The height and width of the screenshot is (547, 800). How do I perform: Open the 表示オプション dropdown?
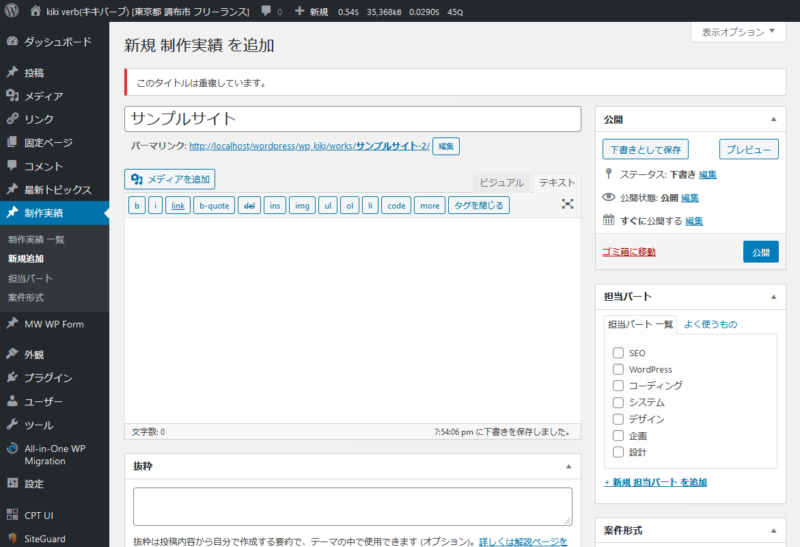[738, 32]
